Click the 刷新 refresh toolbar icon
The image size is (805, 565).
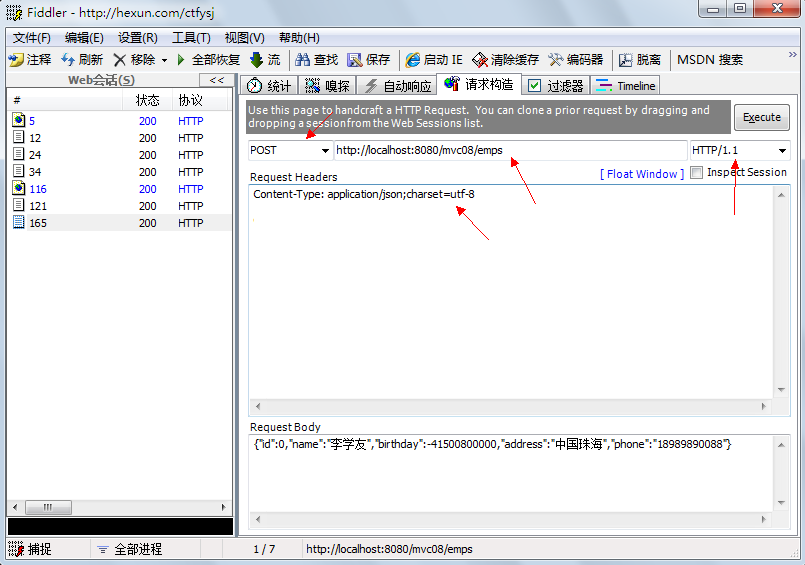coord(68,60)
